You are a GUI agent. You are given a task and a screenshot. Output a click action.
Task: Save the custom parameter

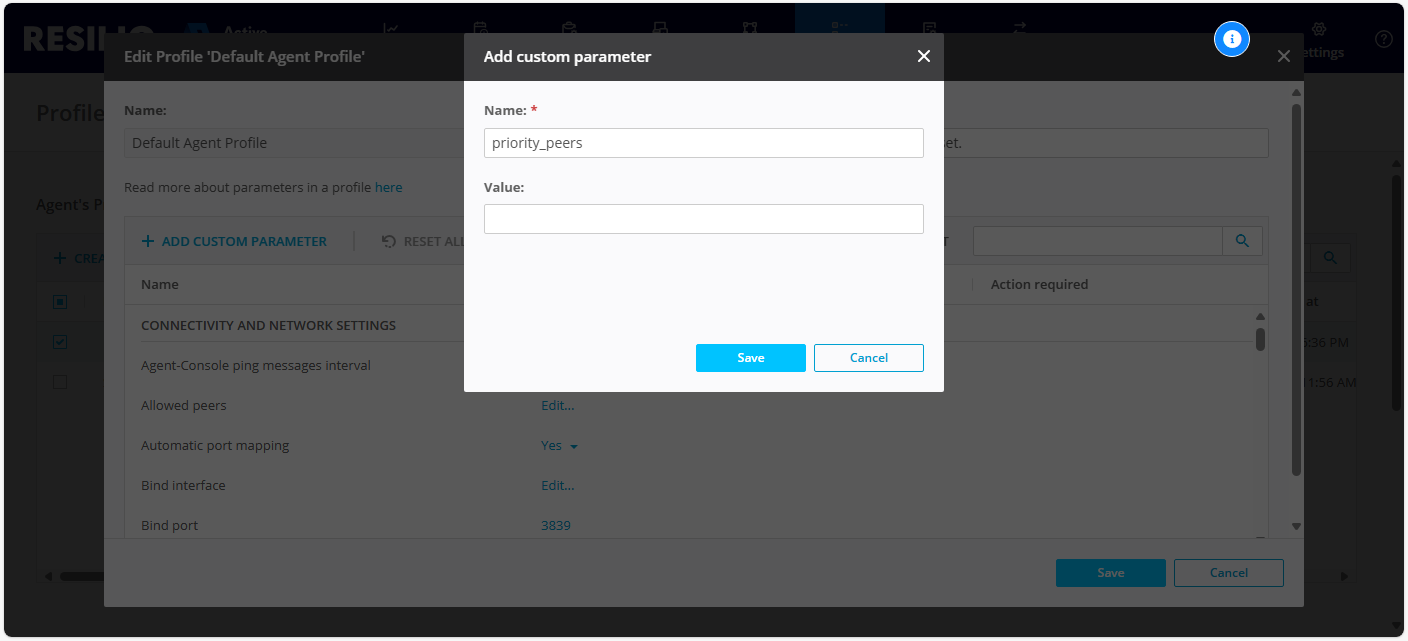[x=750, y=358]
